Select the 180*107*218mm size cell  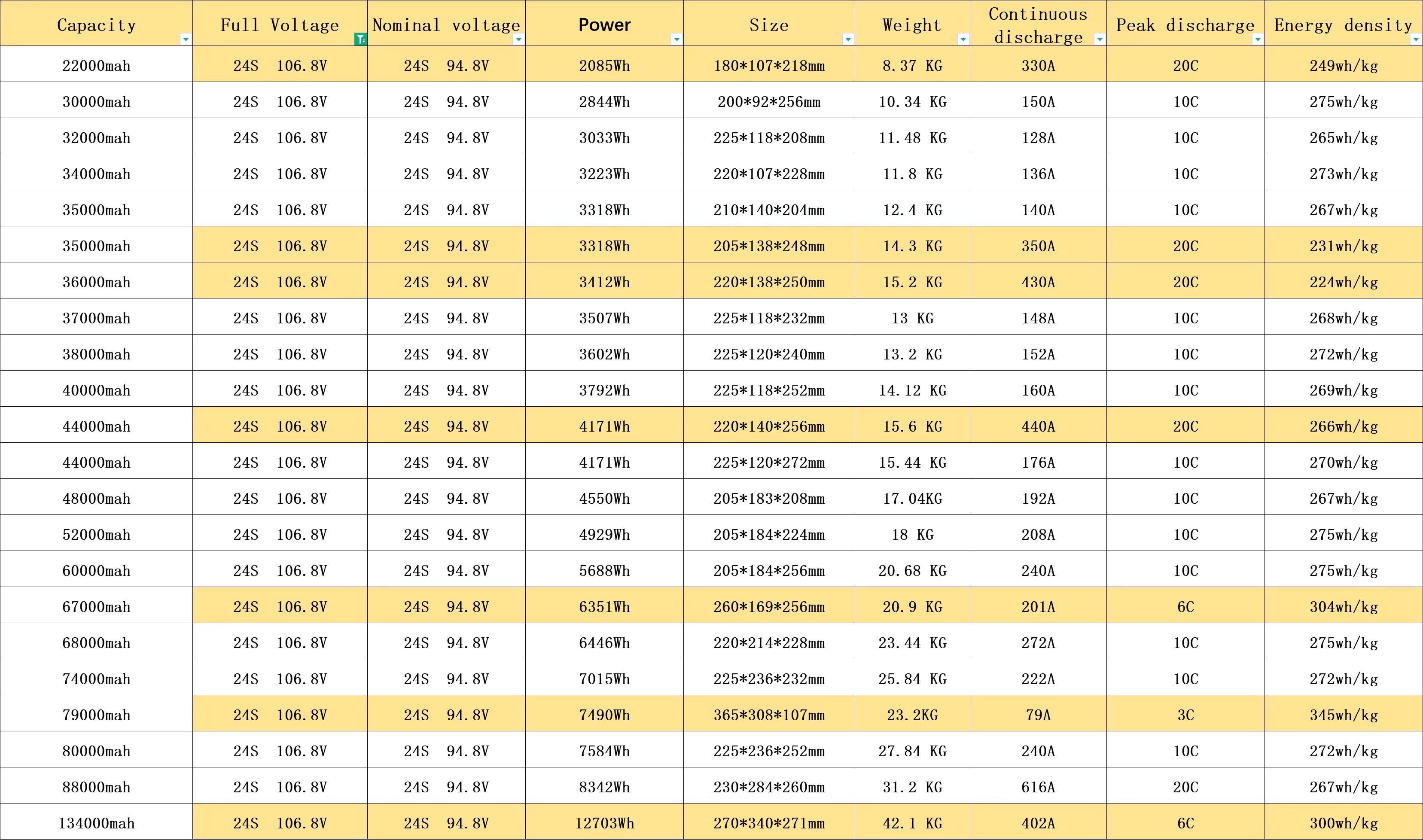point(769,64)
